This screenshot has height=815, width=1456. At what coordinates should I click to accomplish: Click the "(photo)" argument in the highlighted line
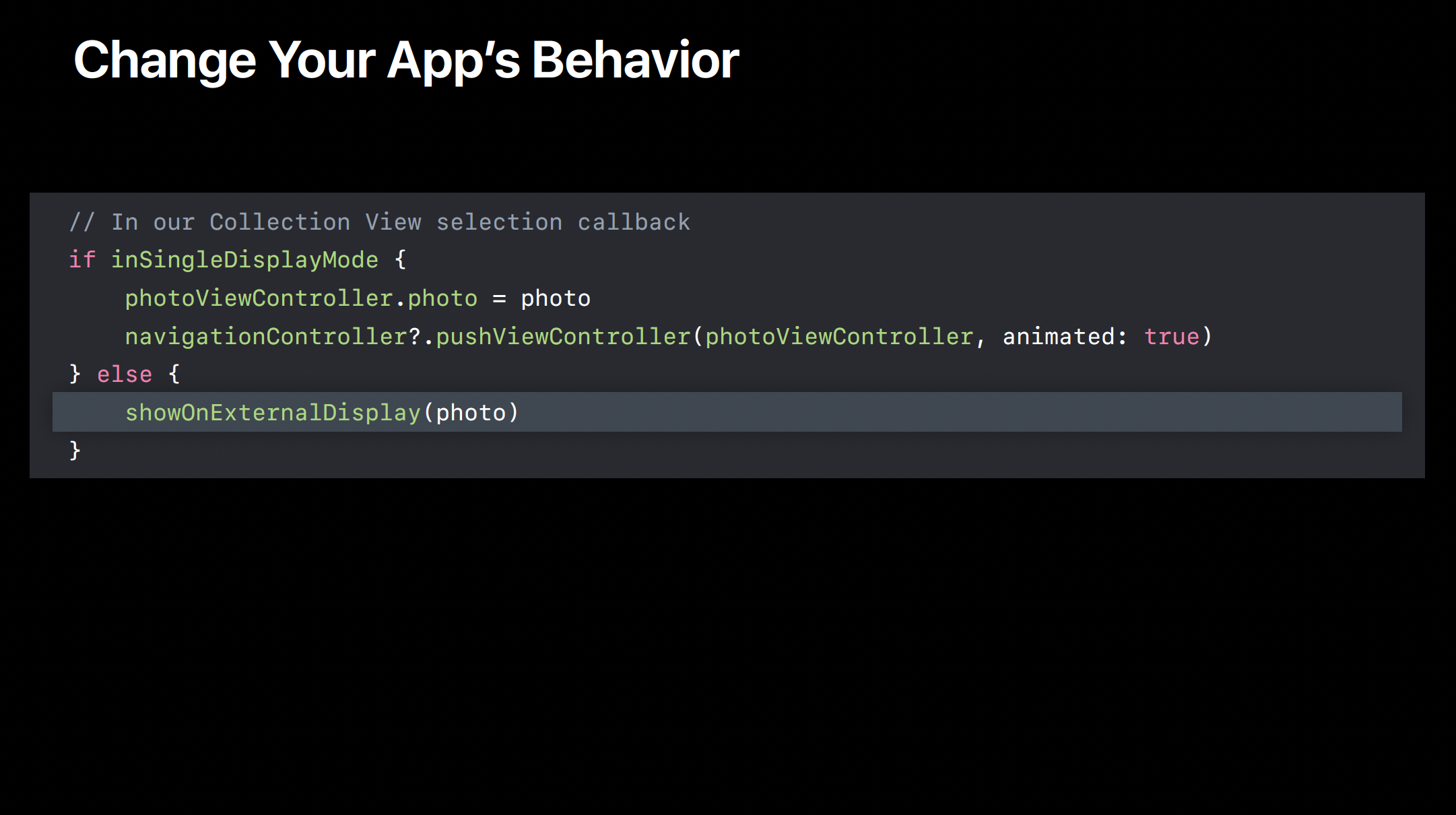(x=471, y=413)
